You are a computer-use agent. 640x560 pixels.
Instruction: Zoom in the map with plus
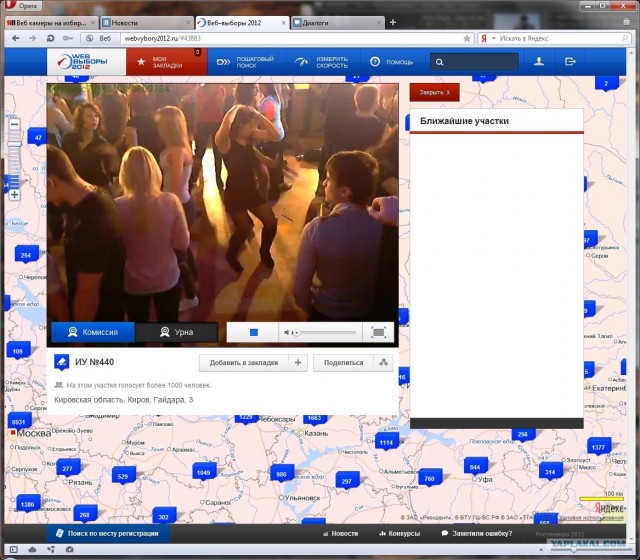click(x=14, y=195)
